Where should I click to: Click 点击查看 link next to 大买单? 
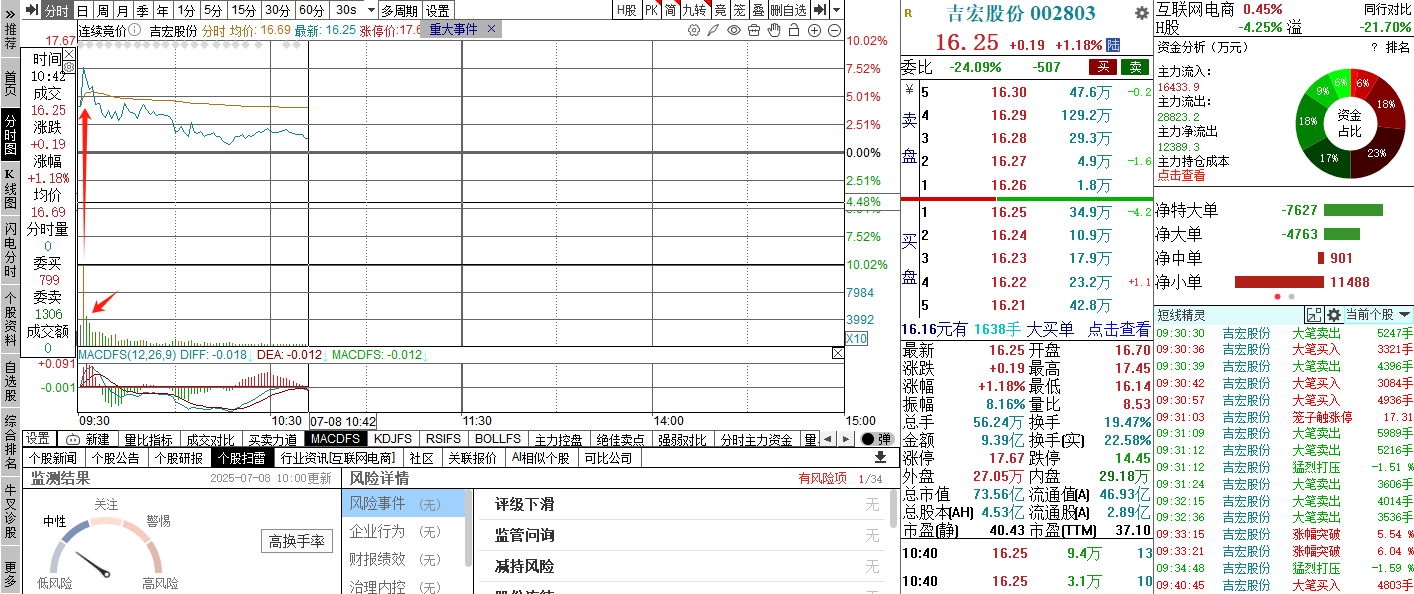[1119, 329]
